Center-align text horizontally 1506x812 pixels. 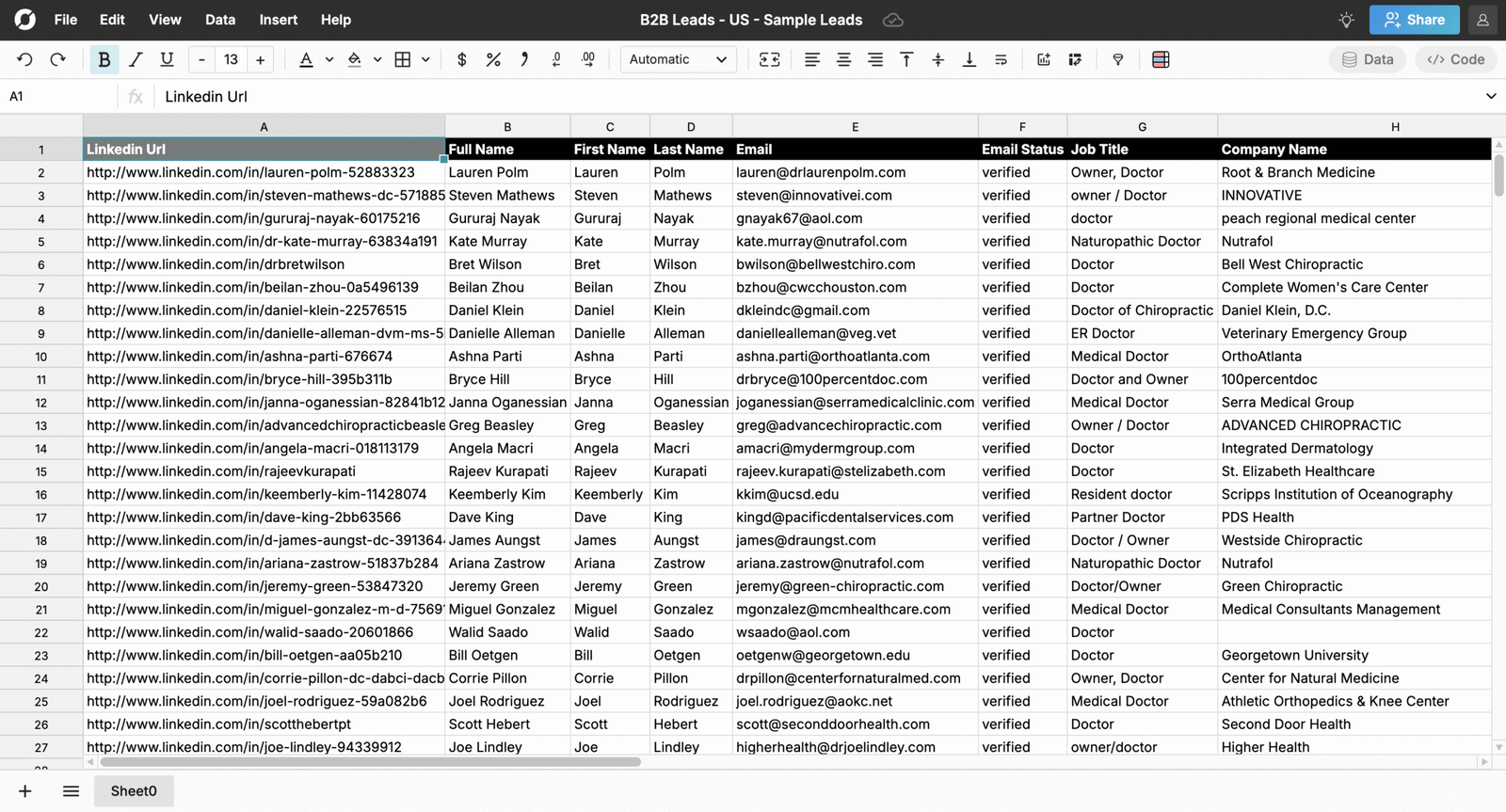tap(843, 59)
